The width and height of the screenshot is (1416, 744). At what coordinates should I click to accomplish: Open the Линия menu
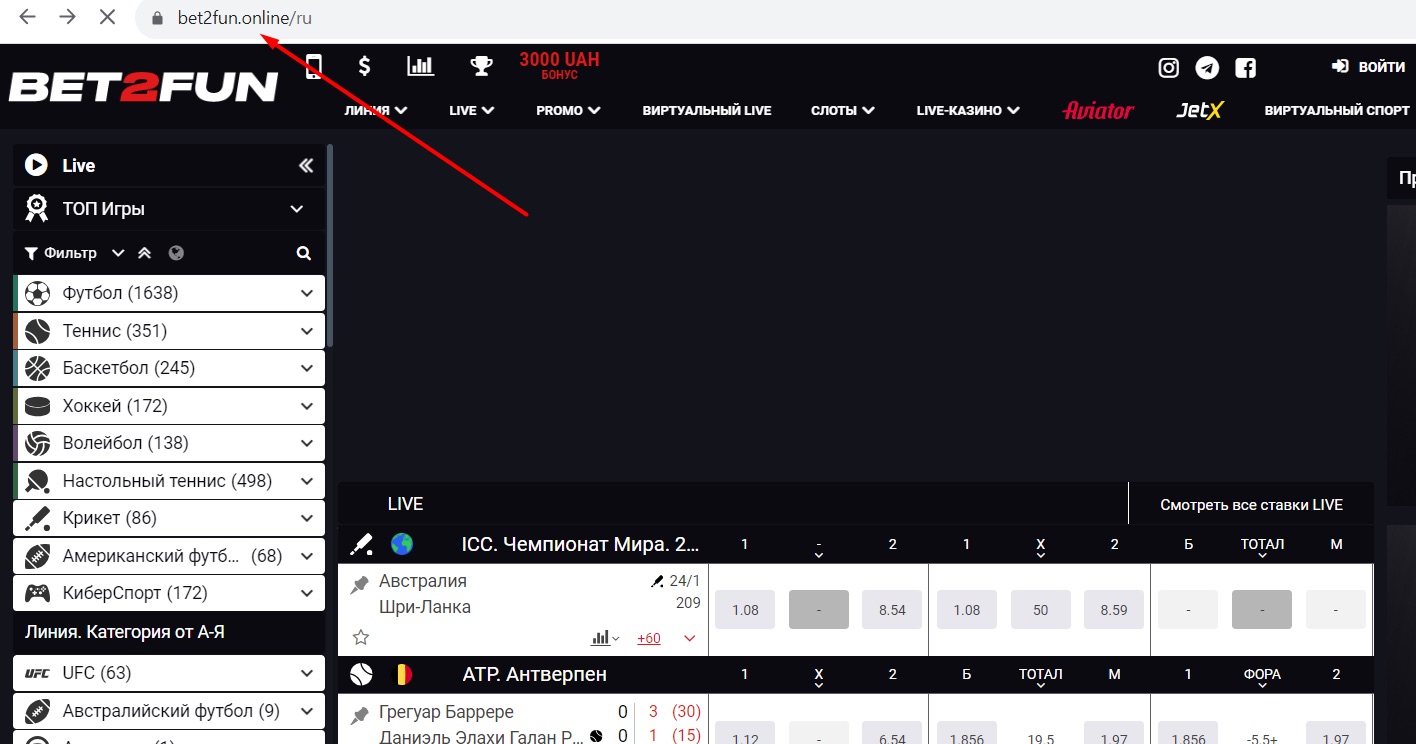[376, 110]
